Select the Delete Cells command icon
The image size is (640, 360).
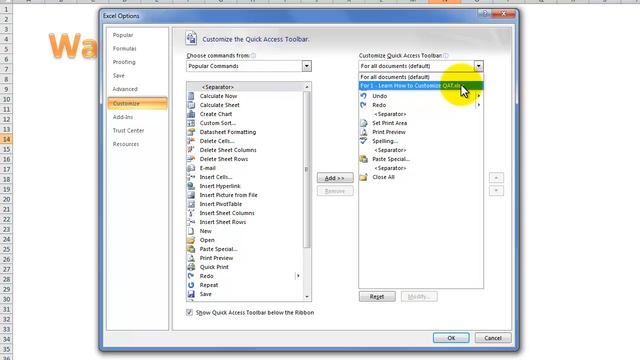pos(191,141)
